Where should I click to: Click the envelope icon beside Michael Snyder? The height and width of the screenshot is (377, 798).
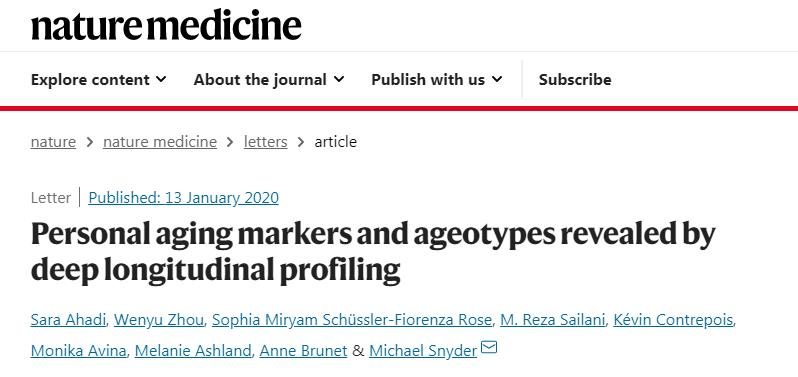(489, 347)
